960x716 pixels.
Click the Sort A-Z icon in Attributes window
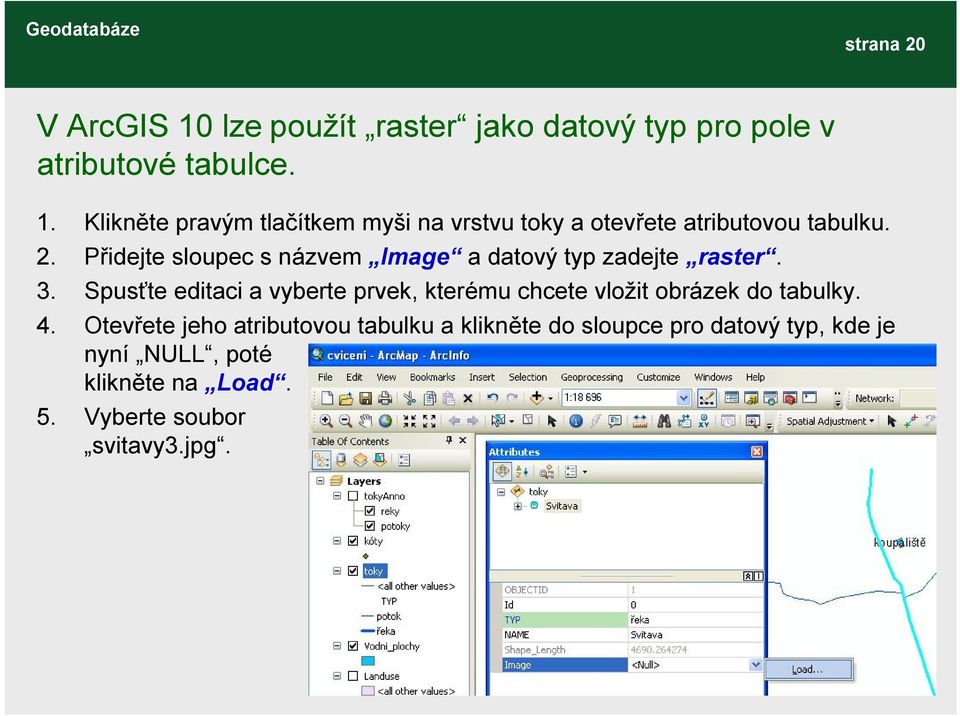522,472
